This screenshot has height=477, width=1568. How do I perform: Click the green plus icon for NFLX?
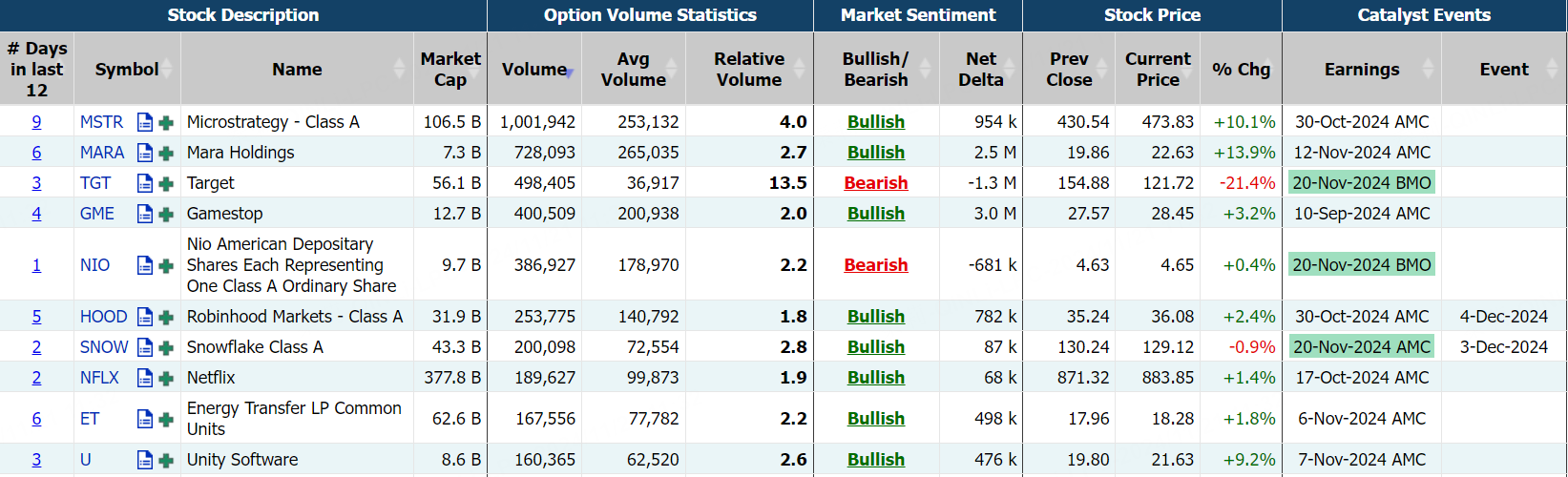pos(166,378)
